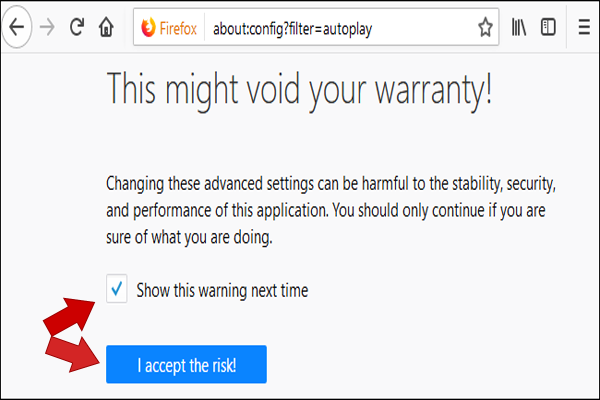
Task: Uncheck the warning checkbox box
Action: tap(117, 290)
